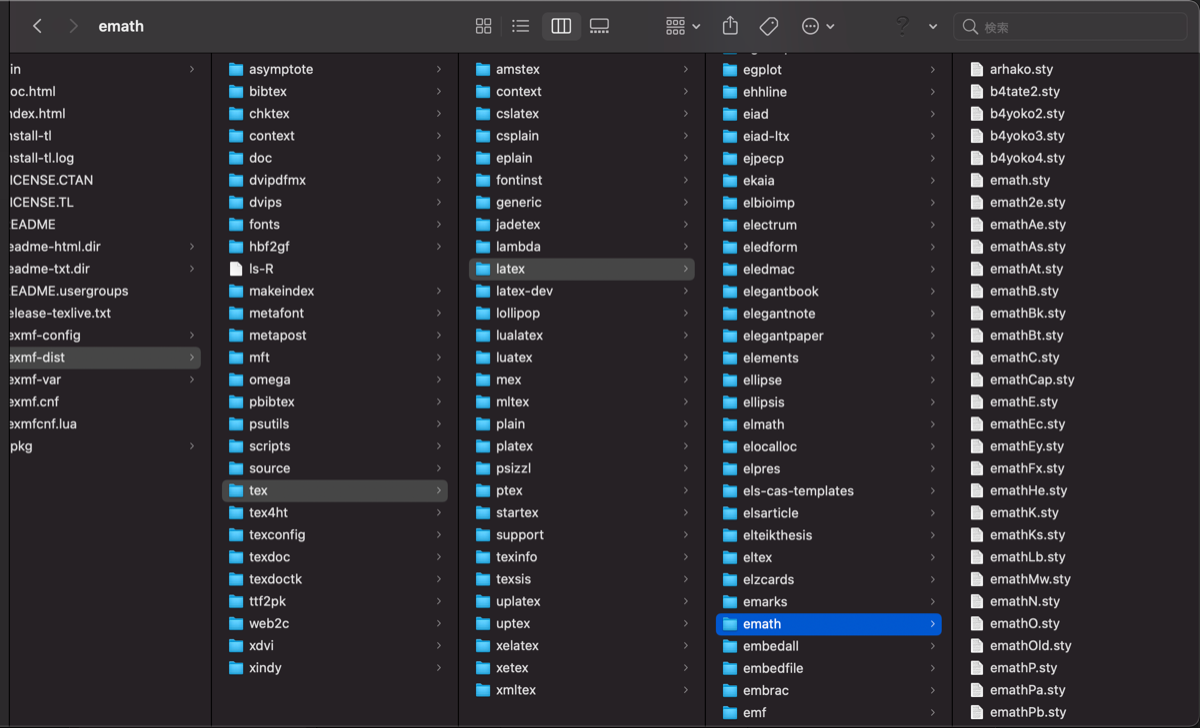
Task: Expand the emath folder chevron
Action: tap(932, 624)
